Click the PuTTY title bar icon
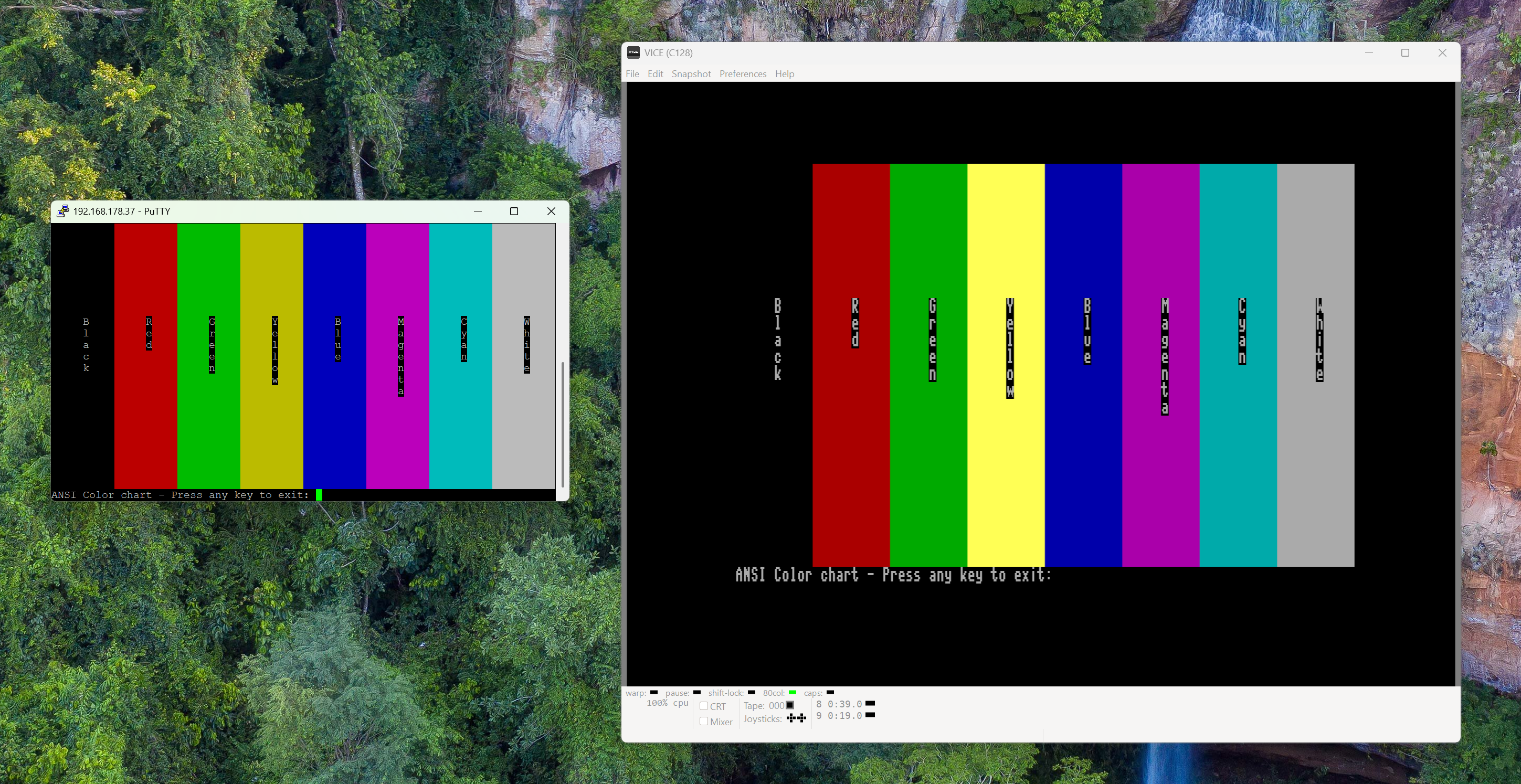The width and height of the screenshot is (1521, 784). pos(62,211)
